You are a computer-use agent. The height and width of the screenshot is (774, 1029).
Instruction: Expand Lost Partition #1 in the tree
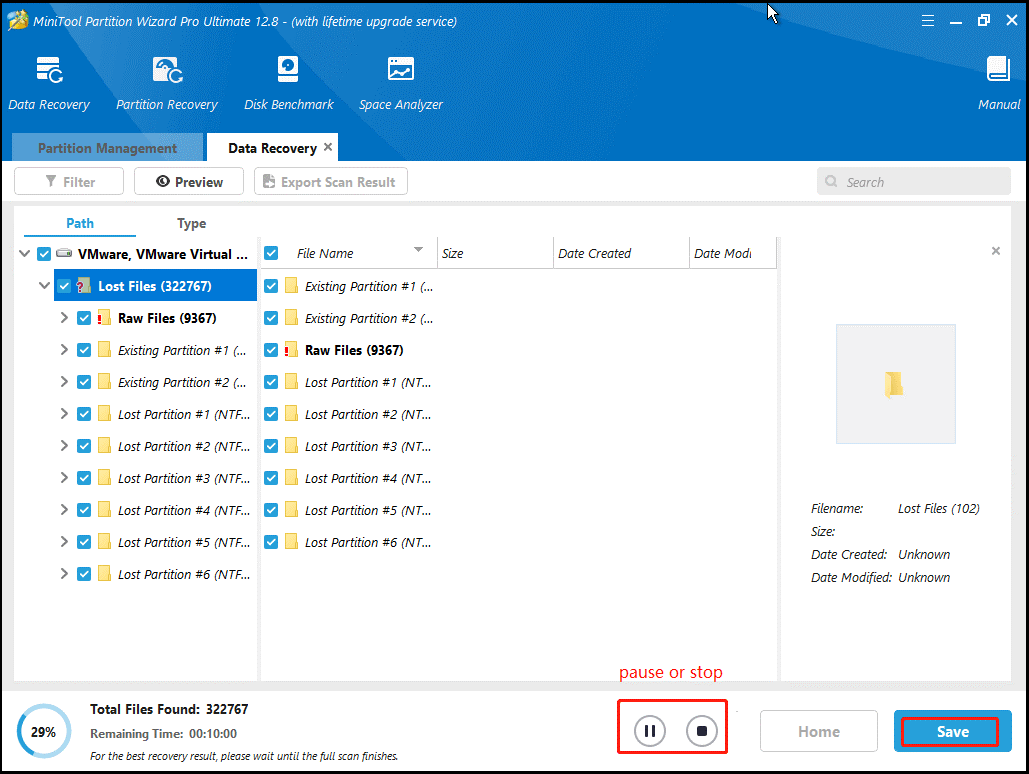coord(64,414)
